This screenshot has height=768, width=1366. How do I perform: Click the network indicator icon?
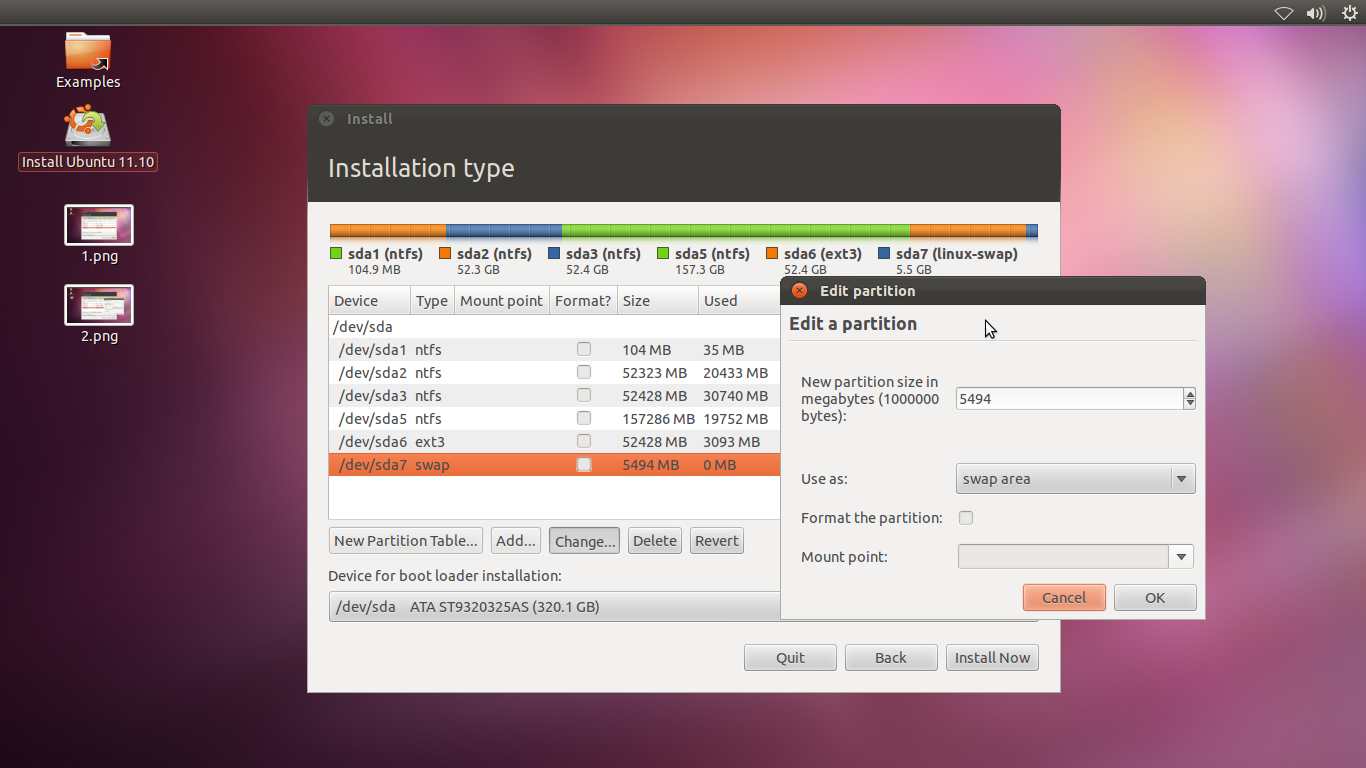click(1283, 13)
